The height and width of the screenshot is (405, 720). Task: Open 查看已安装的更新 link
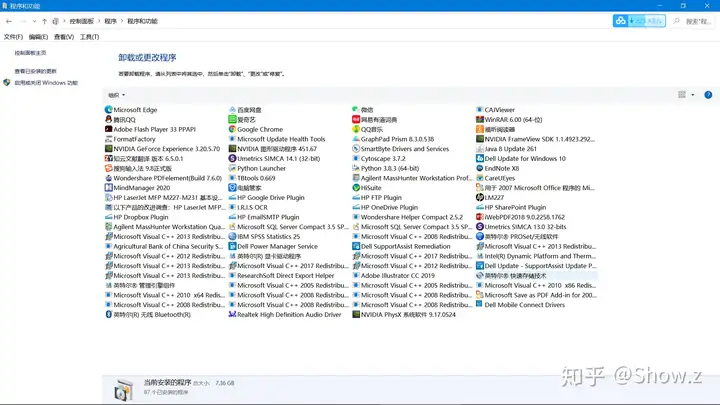pos(35,71)
